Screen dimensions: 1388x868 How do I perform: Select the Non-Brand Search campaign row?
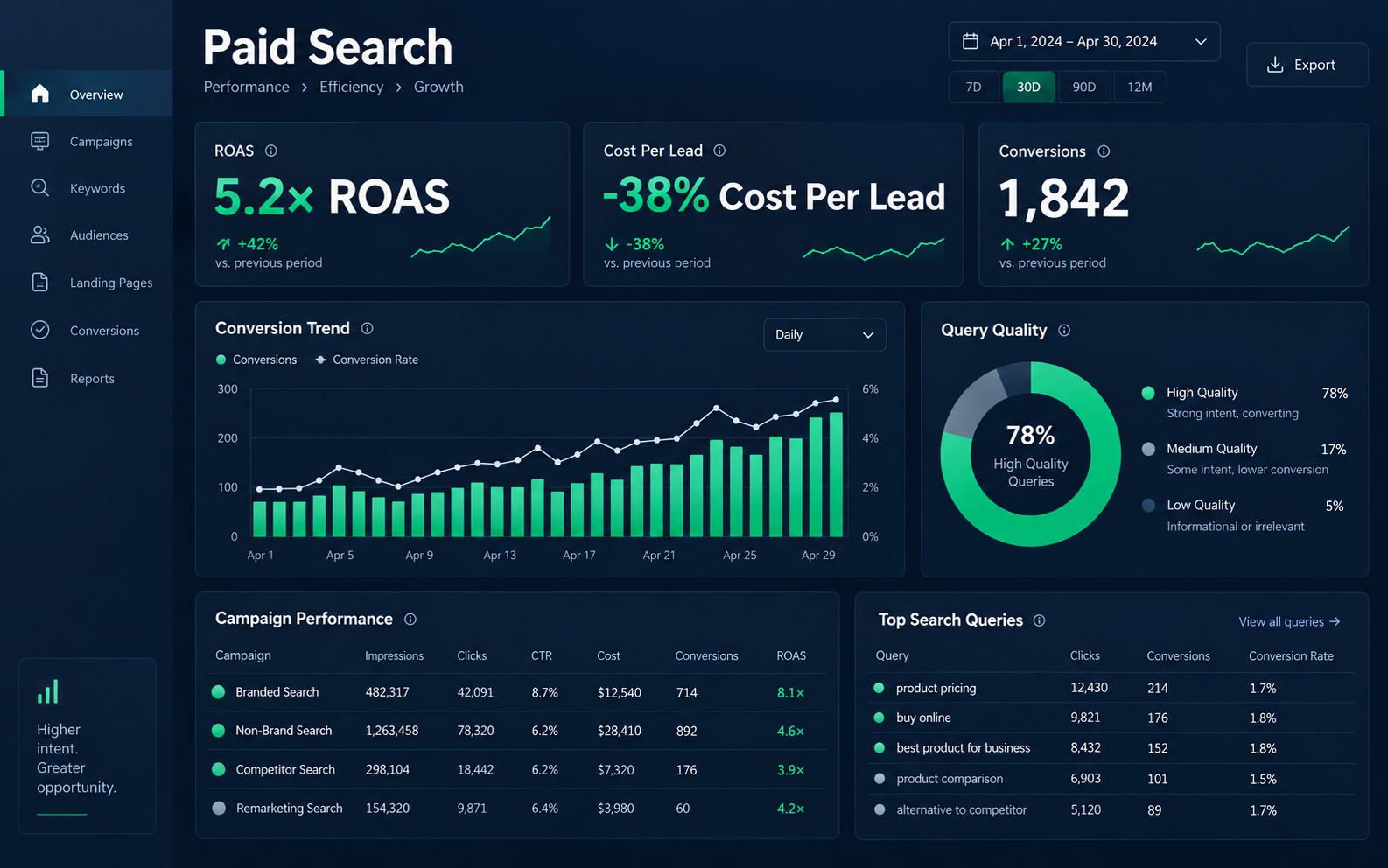point(519,731)
